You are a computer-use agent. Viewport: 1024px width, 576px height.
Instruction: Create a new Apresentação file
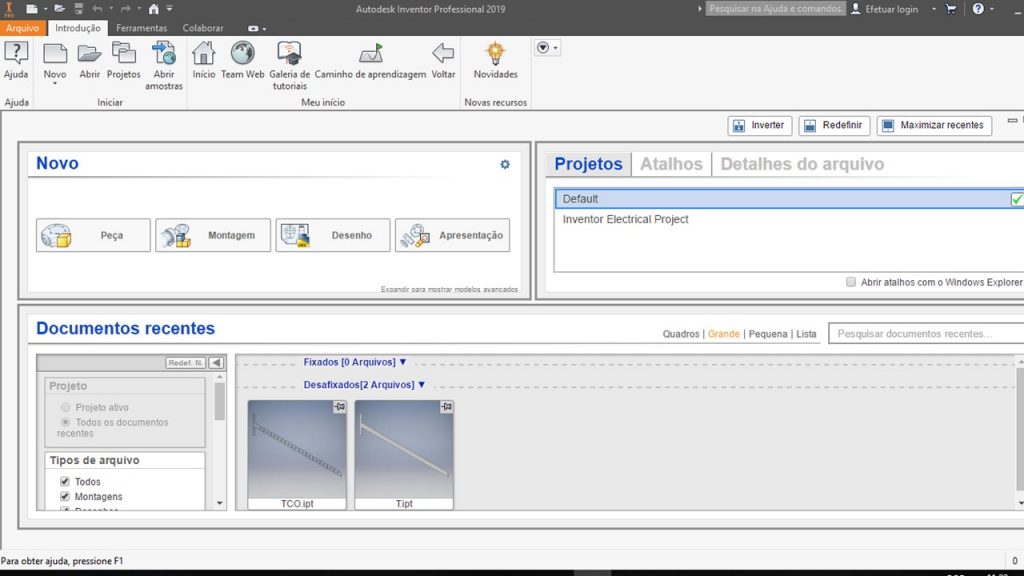pyautogui.click(x=453, y=235)
